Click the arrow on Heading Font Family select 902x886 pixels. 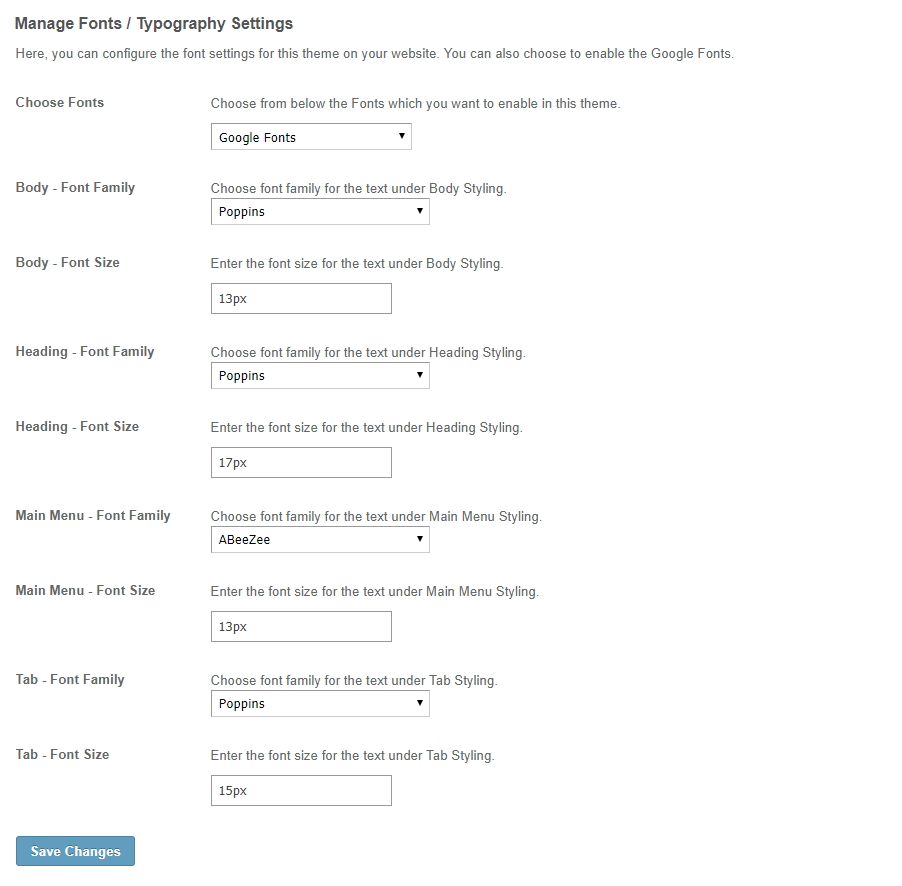[x=420, y=375]
